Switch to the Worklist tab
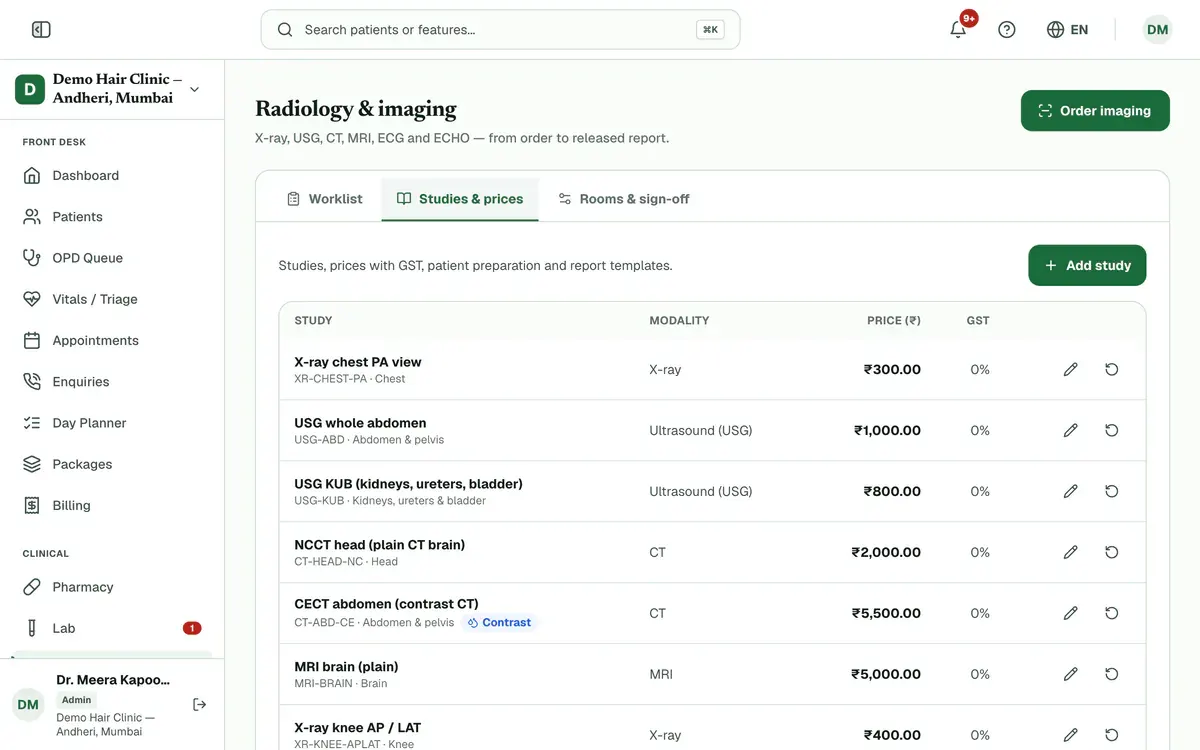Image resolution: width=1200 pixels, height=750 pixels. pos(324,199)
